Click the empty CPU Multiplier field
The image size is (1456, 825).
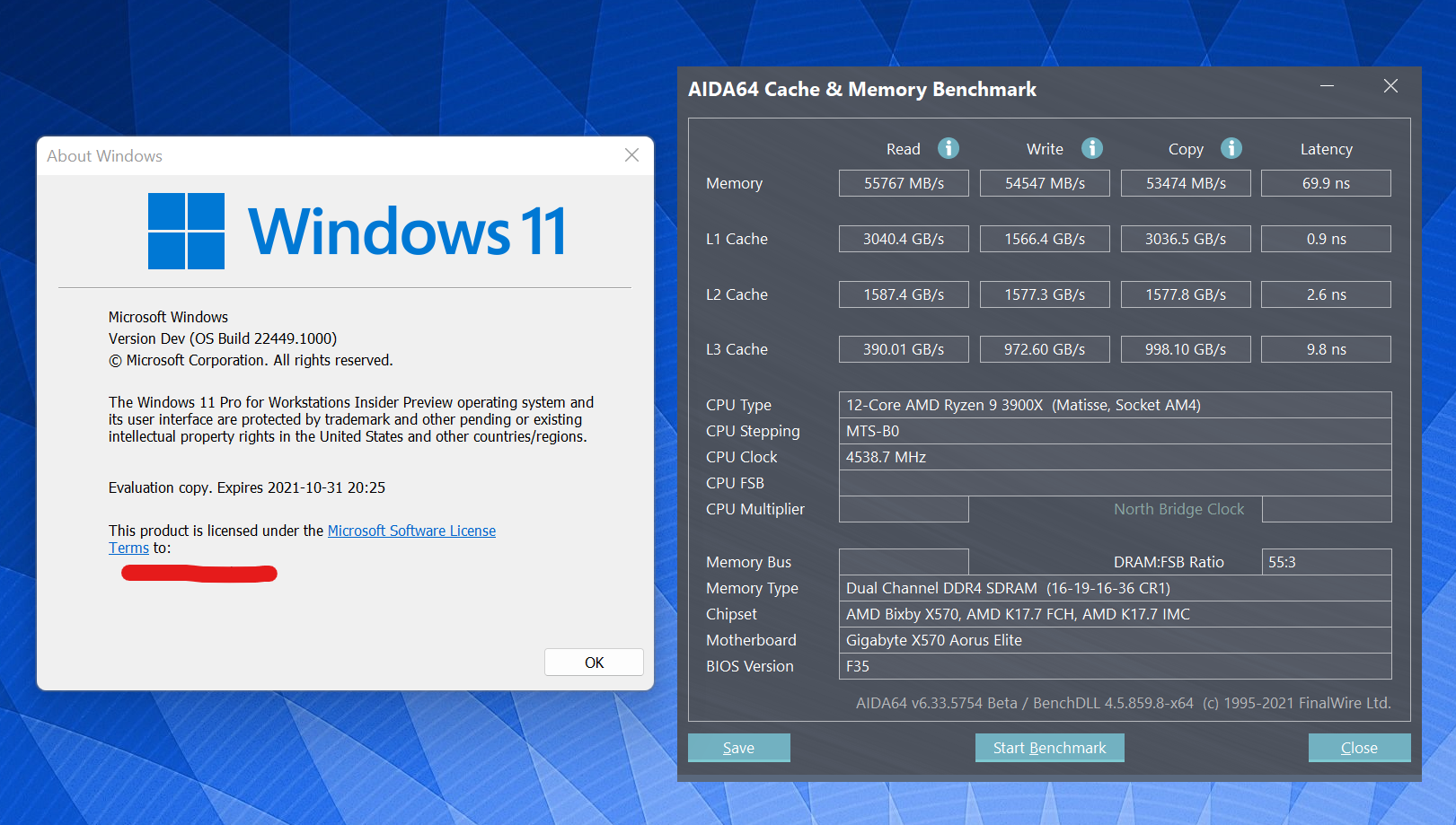904,509
